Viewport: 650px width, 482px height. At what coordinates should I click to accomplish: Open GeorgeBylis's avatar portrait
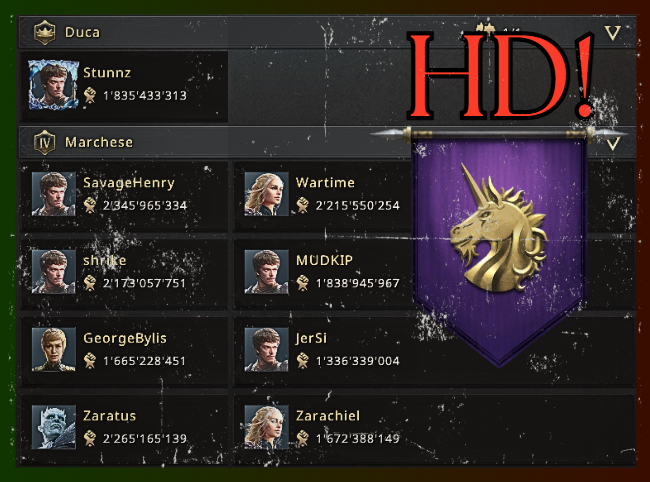point(53,349)
